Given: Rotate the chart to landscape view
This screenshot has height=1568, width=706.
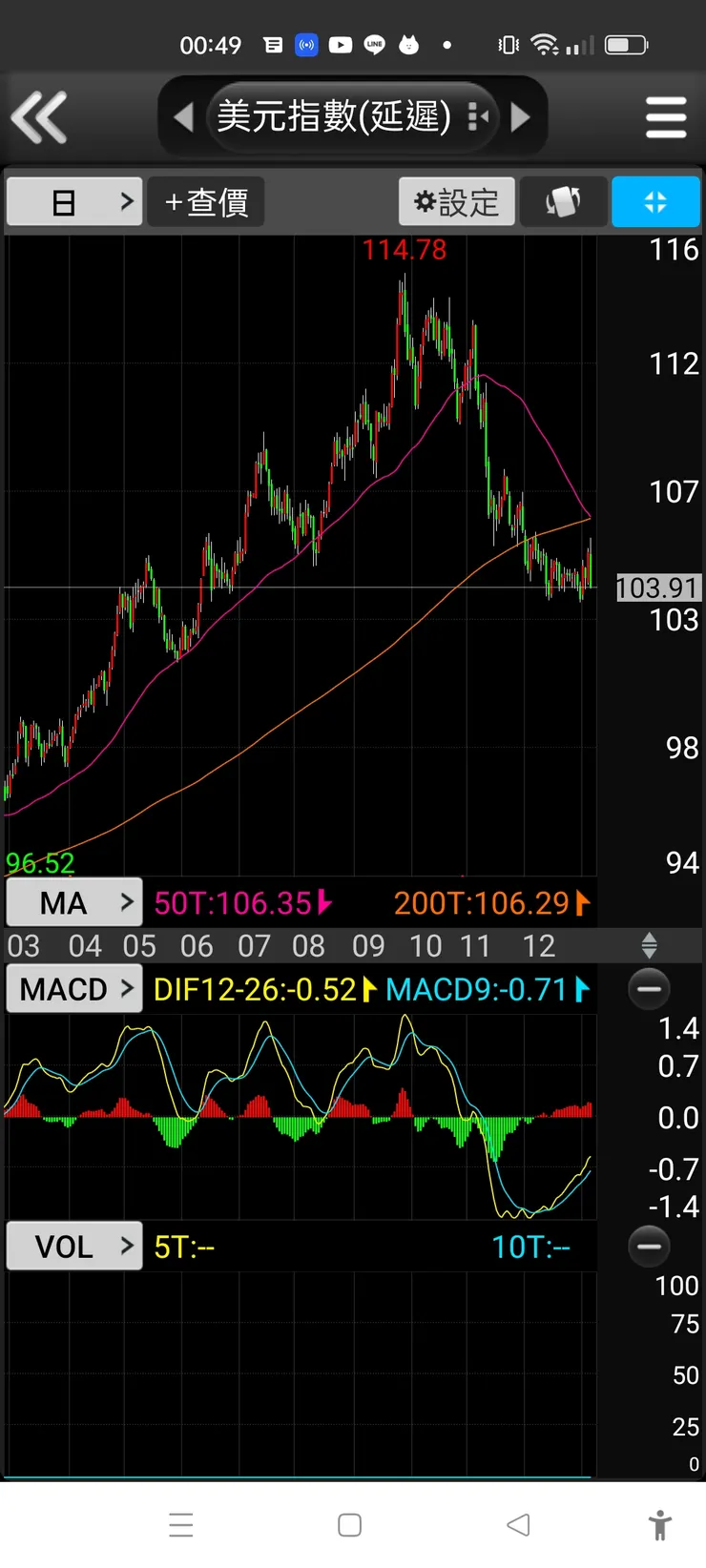Looking at the screenshot, I should point(563,202).
